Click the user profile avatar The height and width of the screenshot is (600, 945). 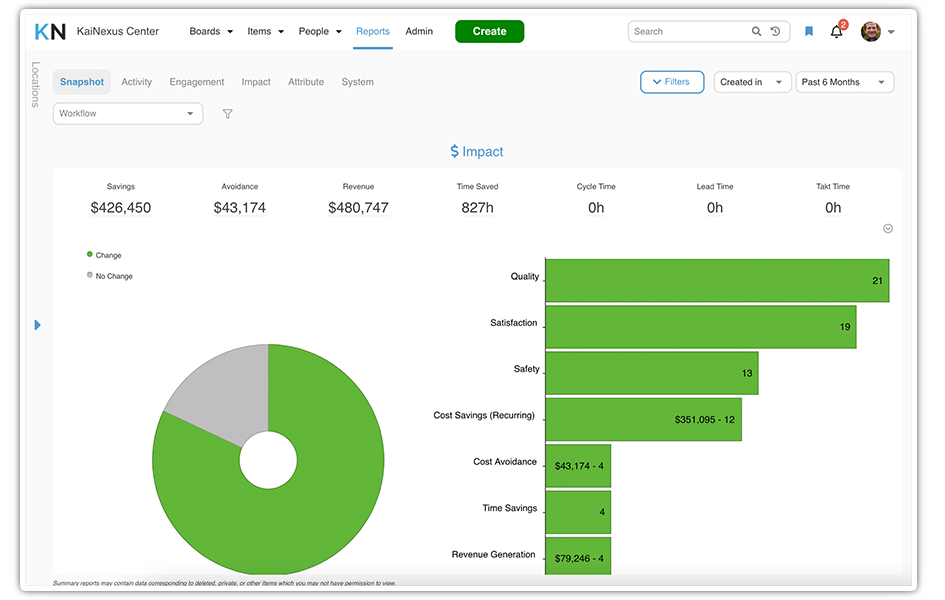[x=871, y=32]
